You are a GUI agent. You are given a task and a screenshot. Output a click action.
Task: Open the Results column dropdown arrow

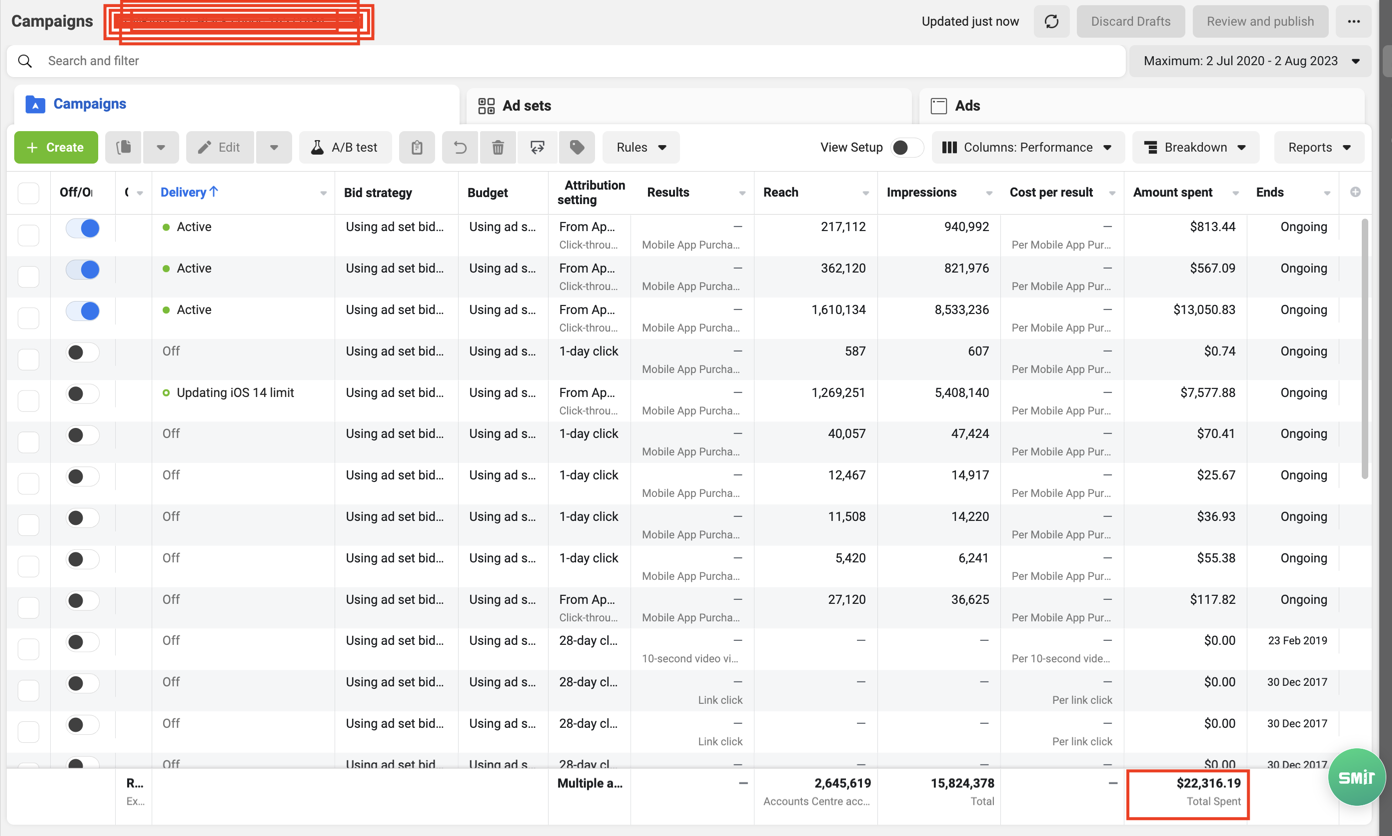[742, 193]
